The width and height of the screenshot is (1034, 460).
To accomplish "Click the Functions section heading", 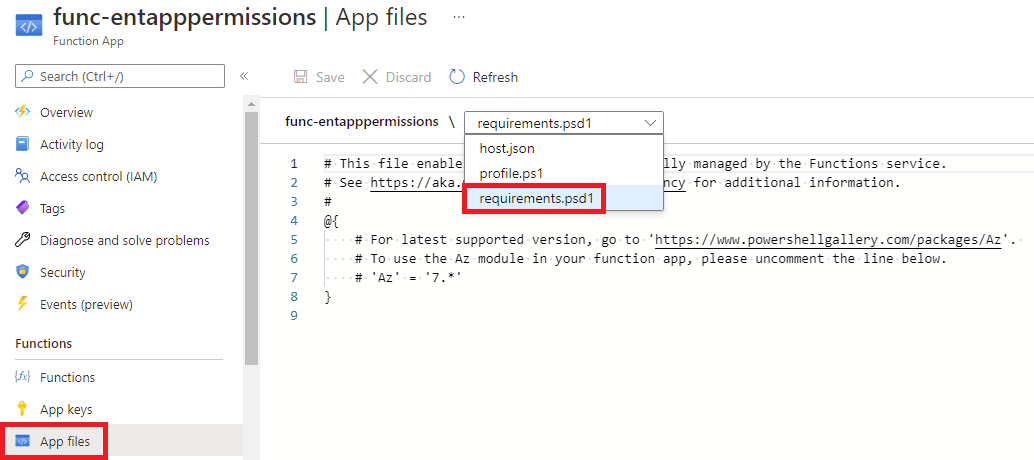I will tap(44, 343).
